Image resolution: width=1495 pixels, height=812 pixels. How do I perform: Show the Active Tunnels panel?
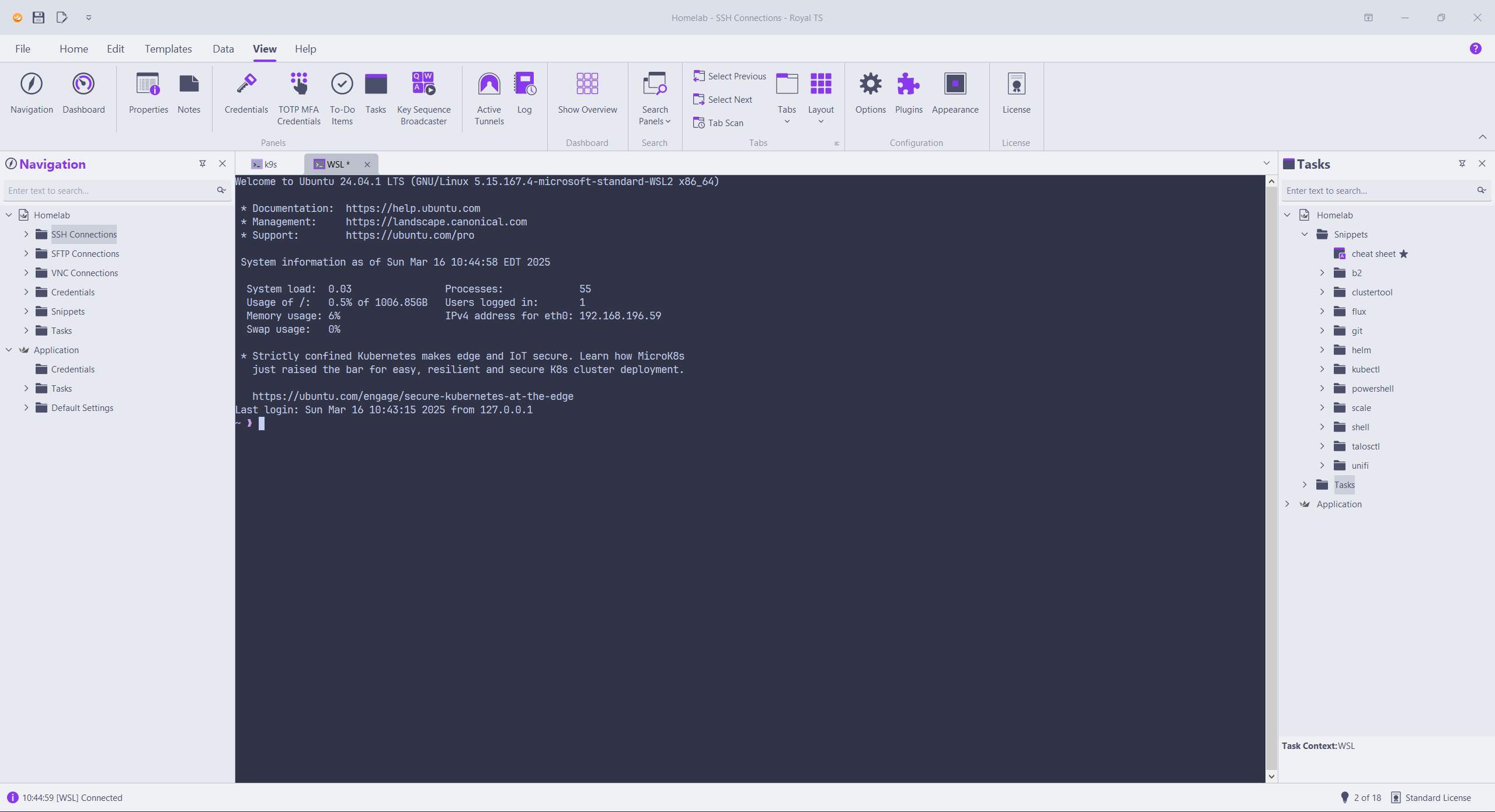(489, 85)
